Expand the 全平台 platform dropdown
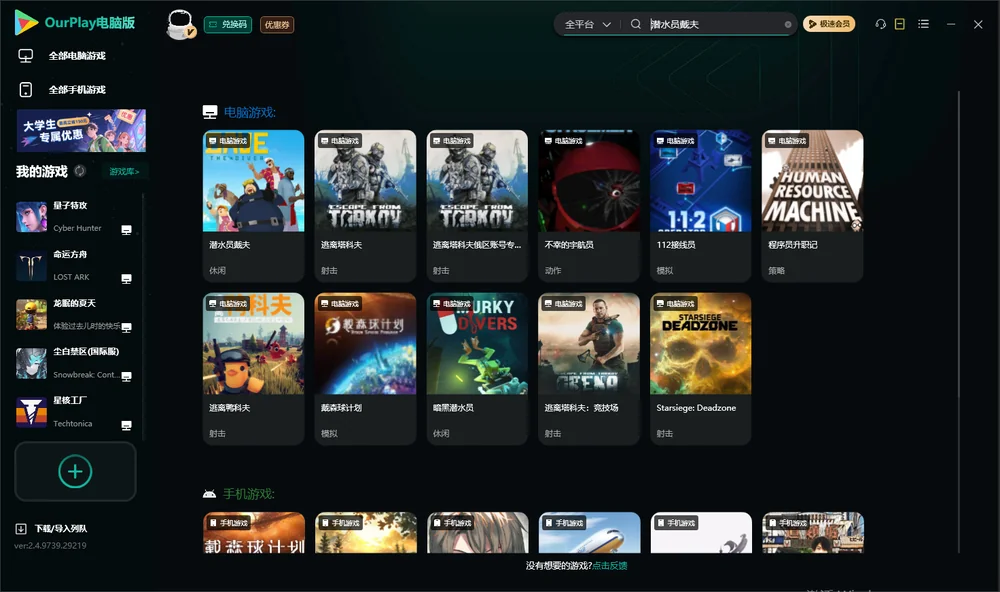1000x592 pixels. click(x=587, y=24)
